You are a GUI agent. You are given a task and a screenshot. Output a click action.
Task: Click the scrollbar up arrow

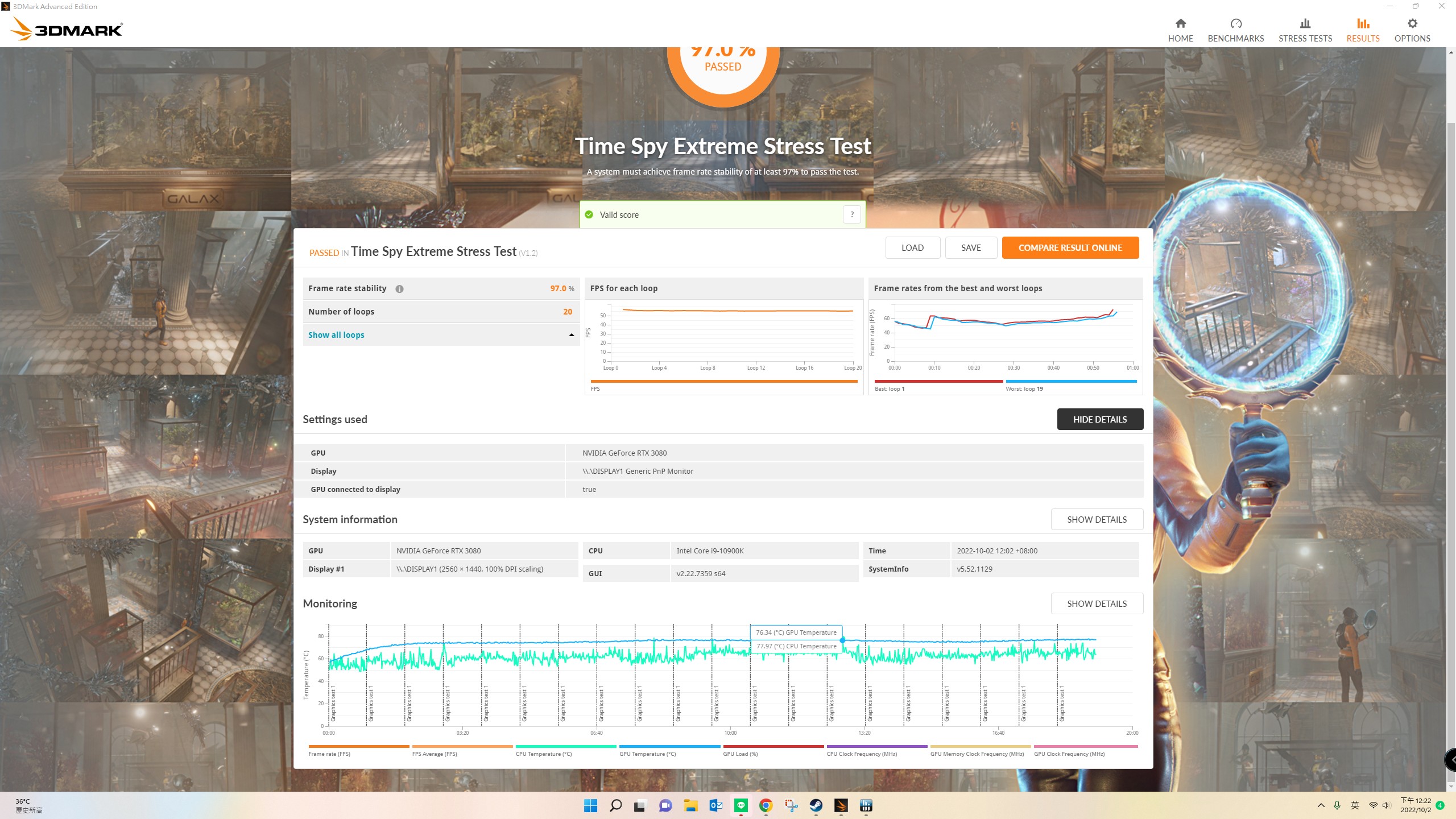pos(1450,52)
